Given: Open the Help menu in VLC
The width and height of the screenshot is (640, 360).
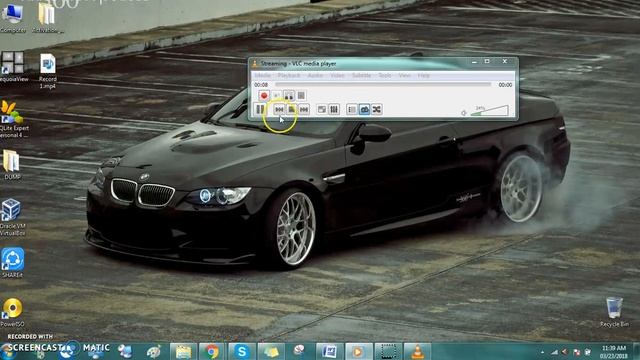Looking at the screenshot, I should coord(423,76).
